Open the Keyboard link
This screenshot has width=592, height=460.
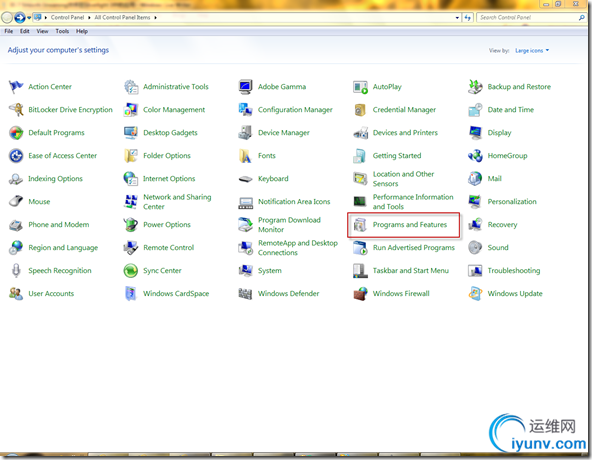pyautogui.click(x=273, y=179)
